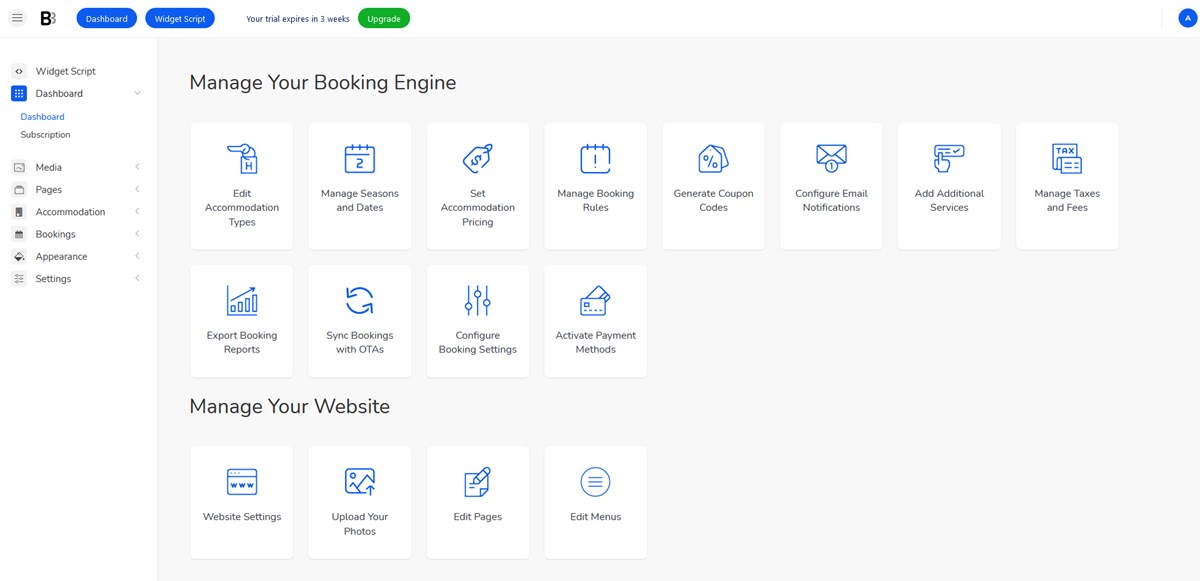Screen dimensions: 1200x581
Task: Click the "Add Additional Services" label
Action: pos(949,200)
